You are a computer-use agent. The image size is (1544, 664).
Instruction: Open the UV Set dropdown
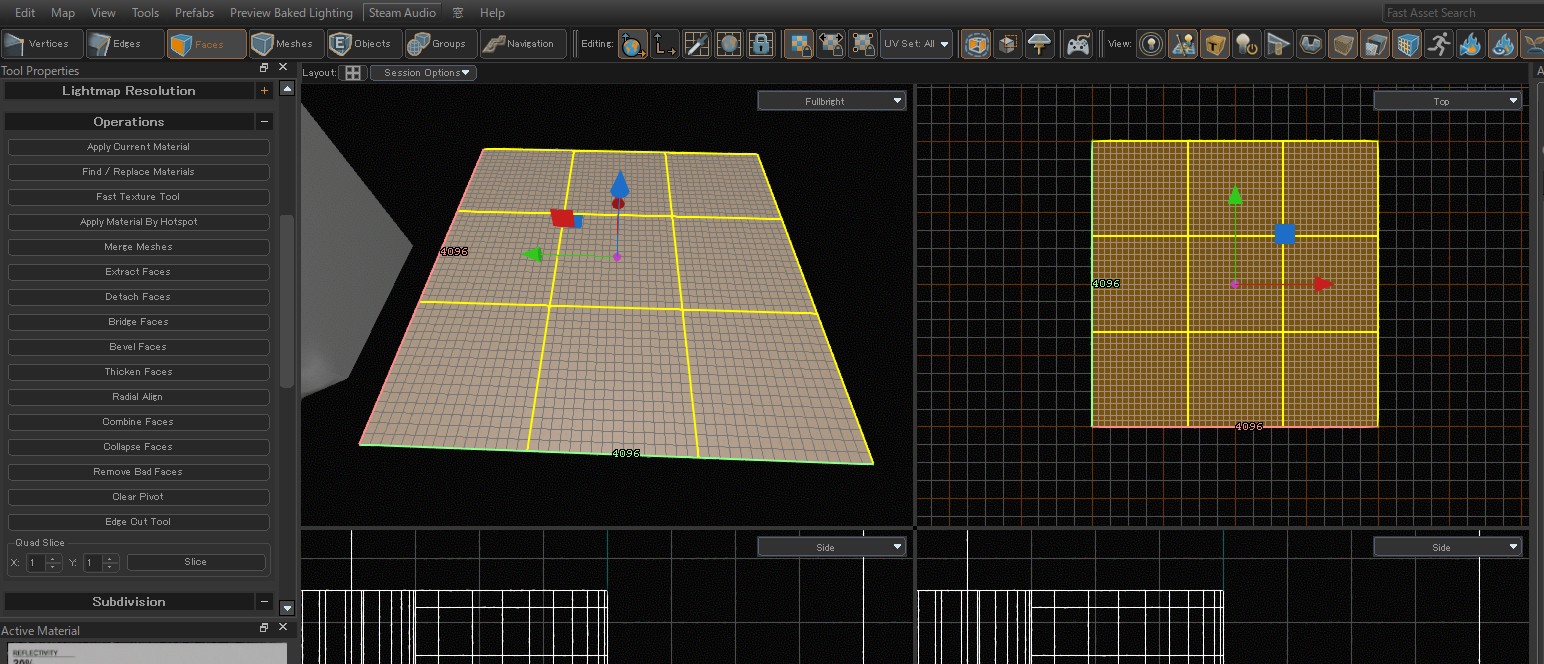pyautogui.click(x=915, y=44)
